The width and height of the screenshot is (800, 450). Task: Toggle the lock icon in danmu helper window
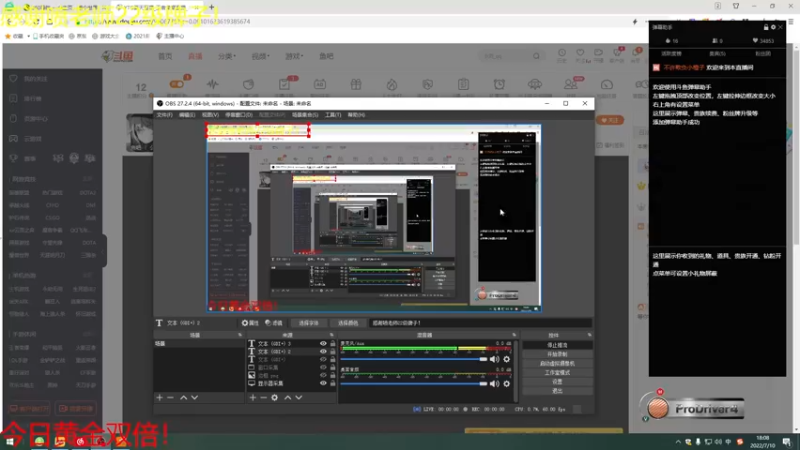(766, 27)
